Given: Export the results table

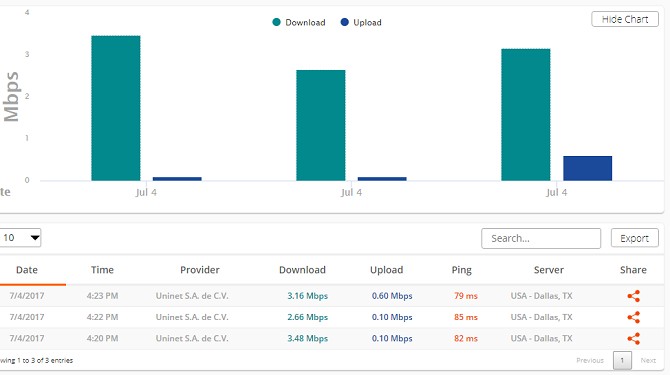Looking at the screenshot, I should [x=635, y=238].
